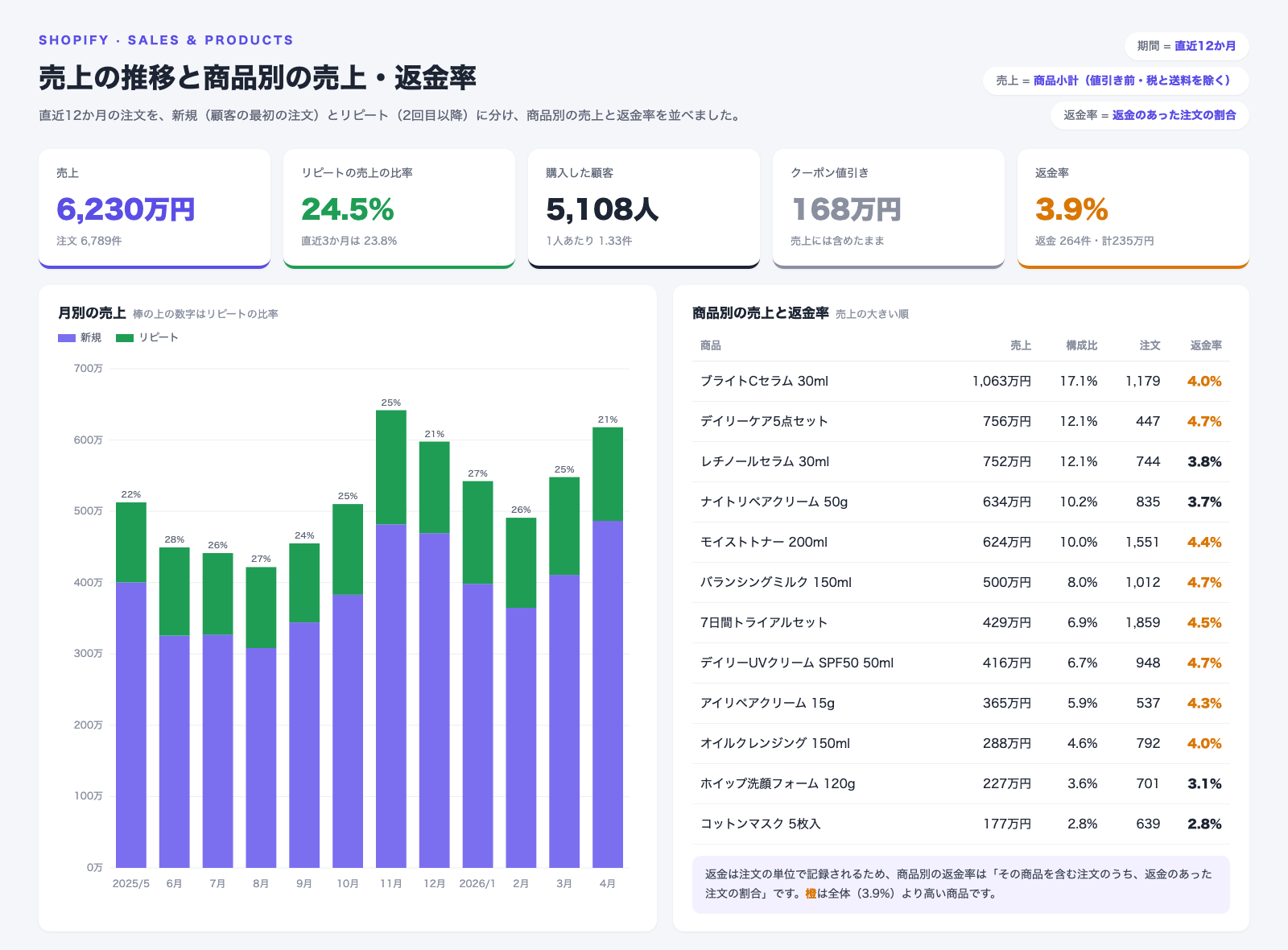1288x950 pixels.
Task: Open the クーポン値引き 168万円 card
Action: pyautogui.click(x=889, y=209)
